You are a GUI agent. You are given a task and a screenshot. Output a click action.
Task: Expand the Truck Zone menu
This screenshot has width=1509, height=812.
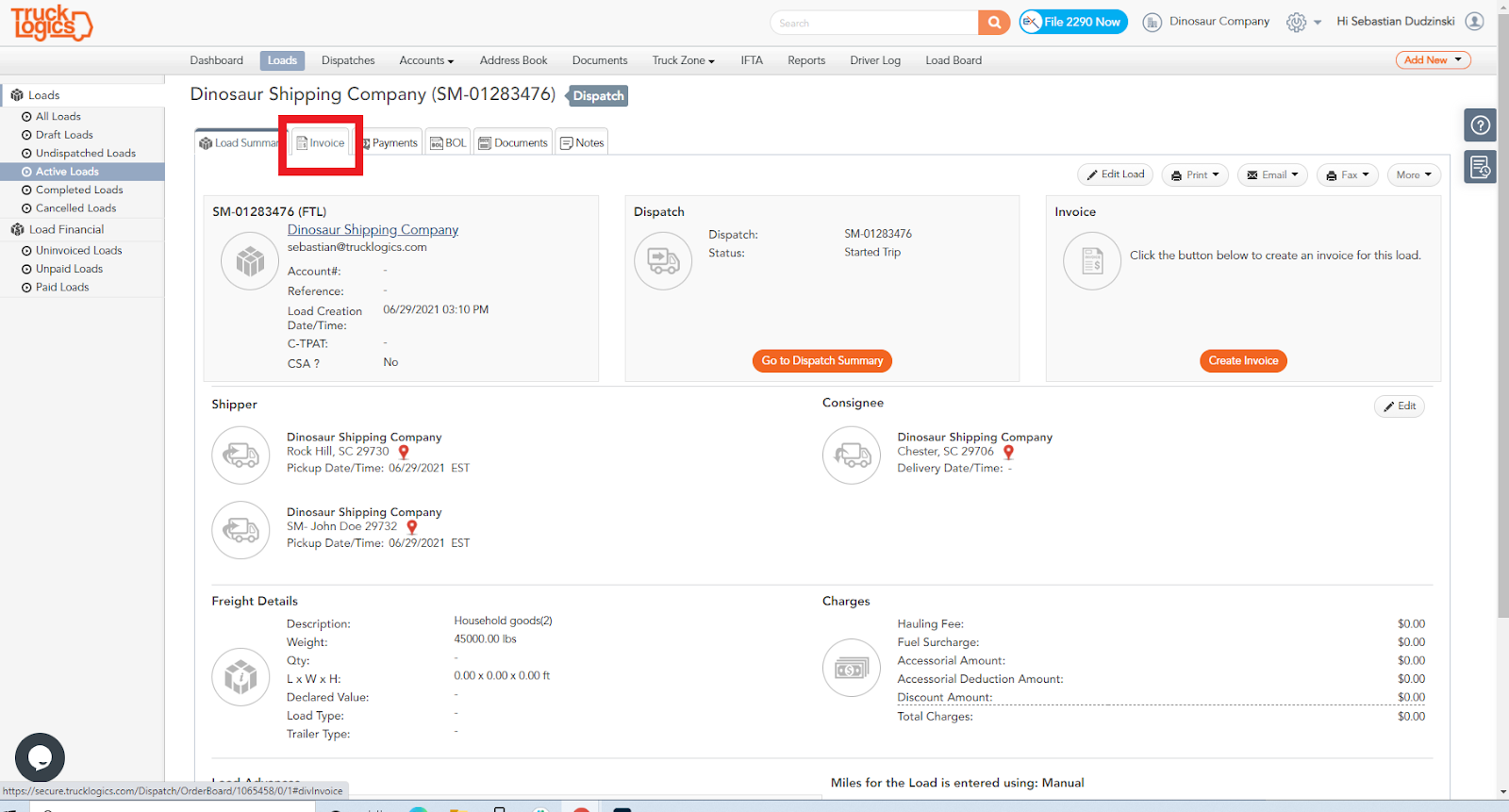click(683, 60)
